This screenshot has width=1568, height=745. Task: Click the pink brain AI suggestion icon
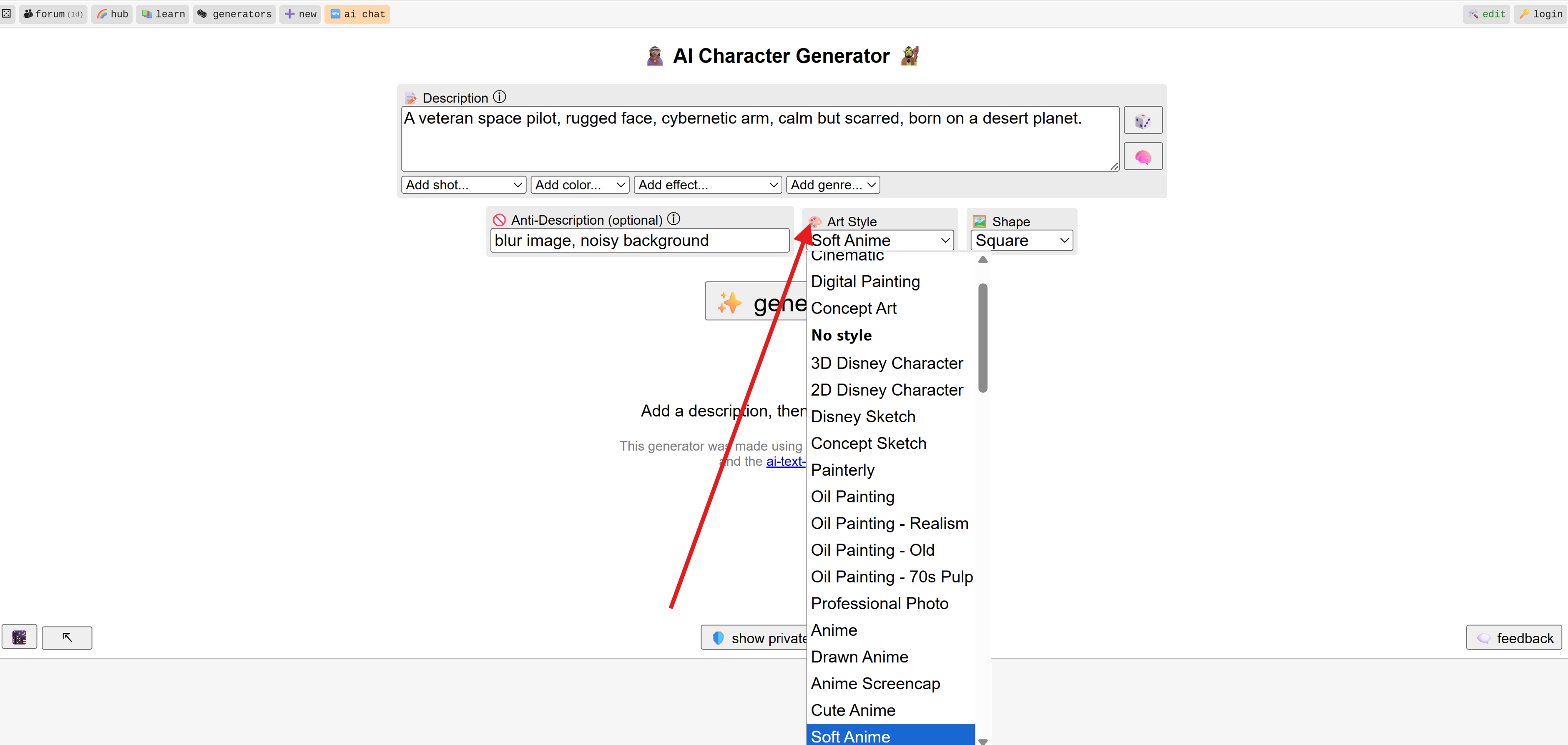[x=1143, y=157]
